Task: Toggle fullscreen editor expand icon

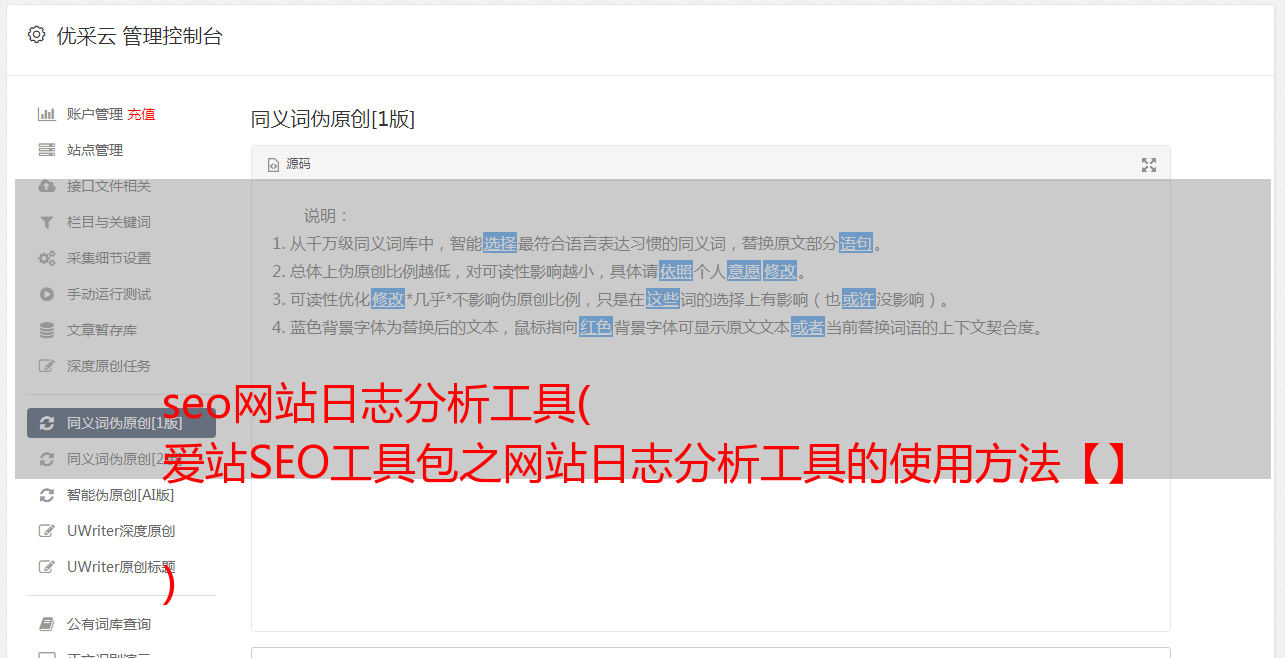Action: 1149,165
